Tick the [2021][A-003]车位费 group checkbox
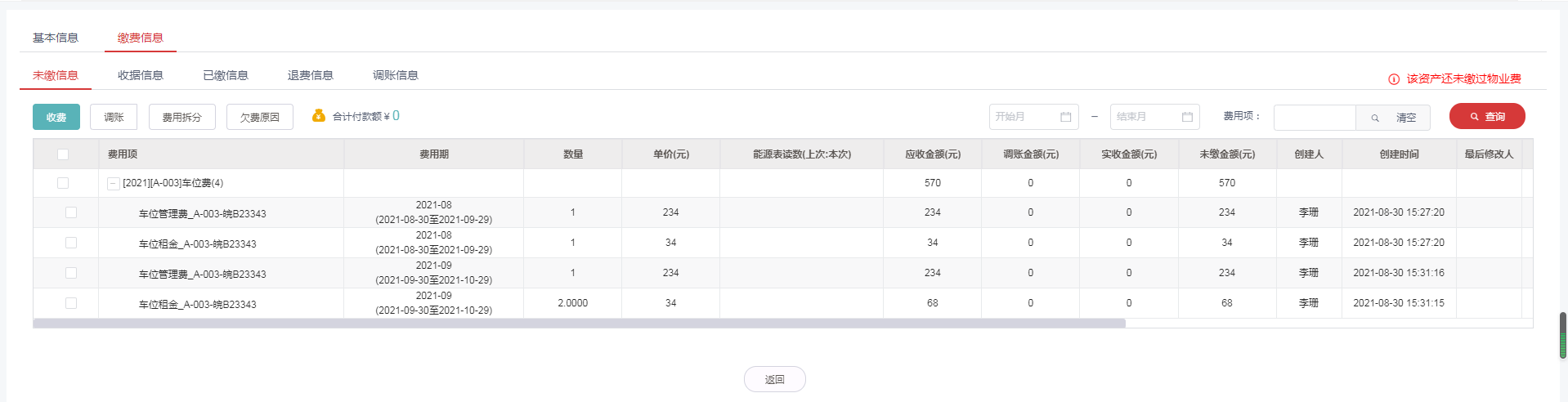1568x402 pixels. [63, 183]
